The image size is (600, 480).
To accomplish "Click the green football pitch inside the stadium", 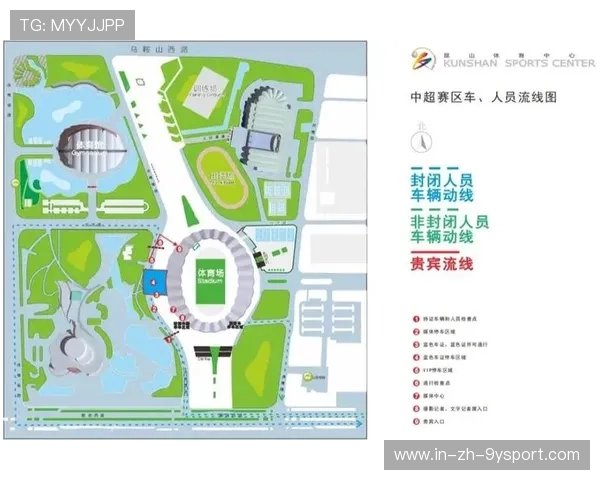I will (x=210, y=282).
